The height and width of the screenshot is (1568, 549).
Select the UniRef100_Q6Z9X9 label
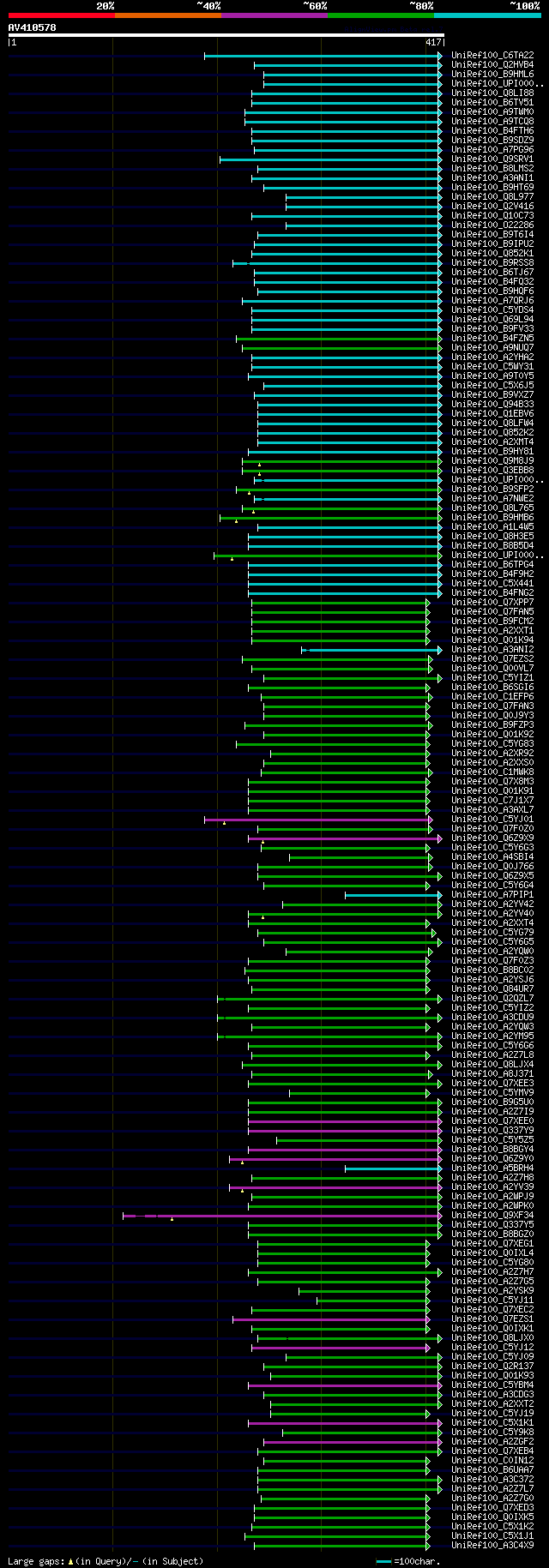(492, 838)
